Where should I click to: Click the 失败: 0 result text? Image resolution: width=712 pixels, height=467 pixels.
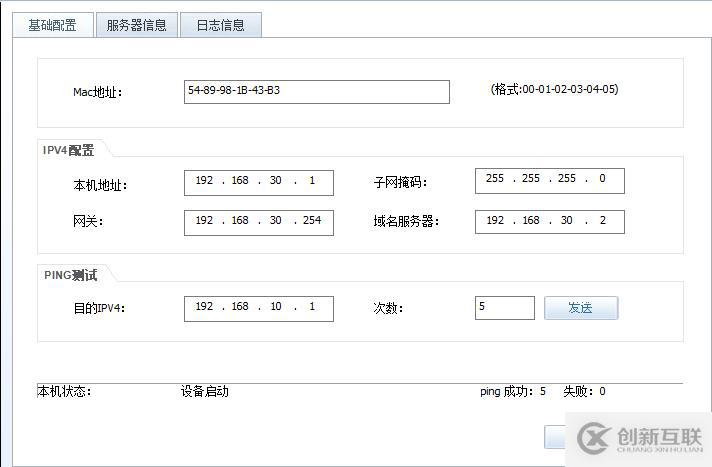tap(584, 391)
